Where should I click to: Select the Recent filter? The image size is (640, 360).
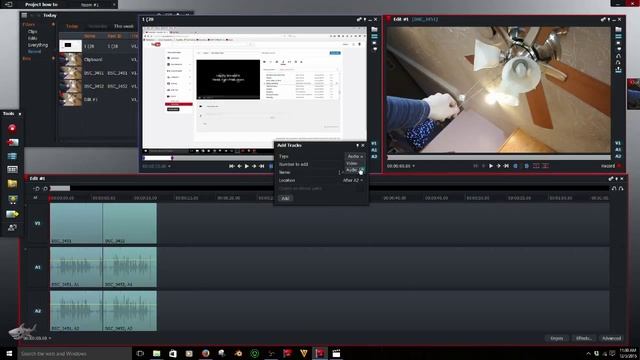coord(34,52)
